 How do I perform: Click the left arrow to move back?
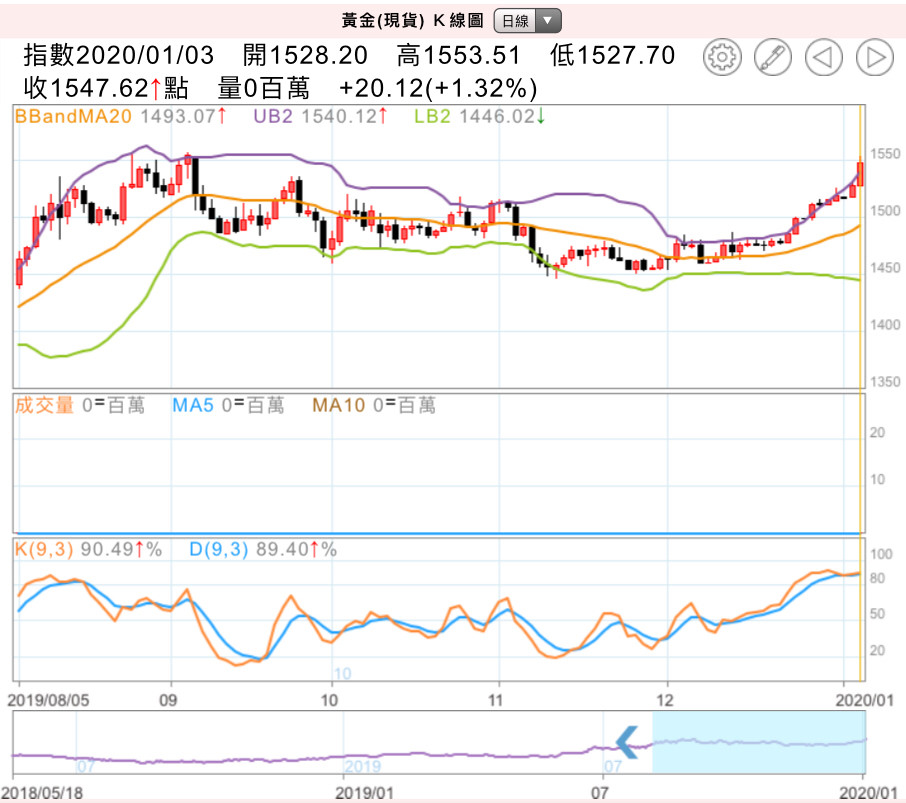823,58
